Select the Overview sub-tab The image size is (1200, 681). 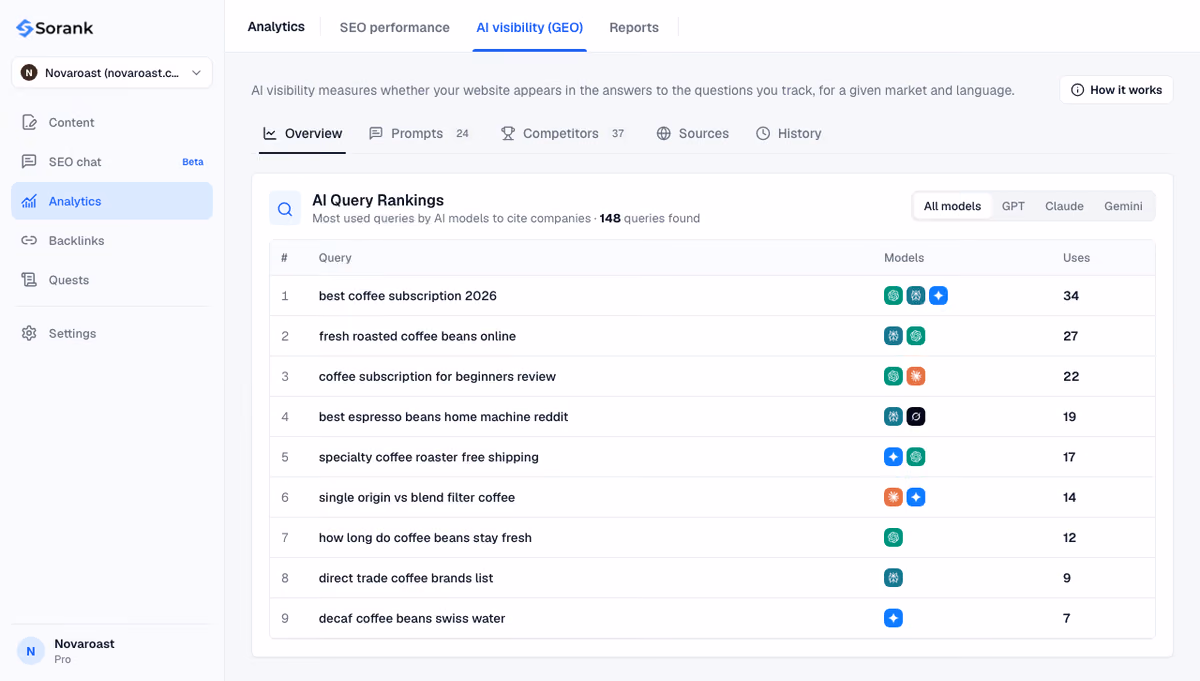[x=302, y=133]
